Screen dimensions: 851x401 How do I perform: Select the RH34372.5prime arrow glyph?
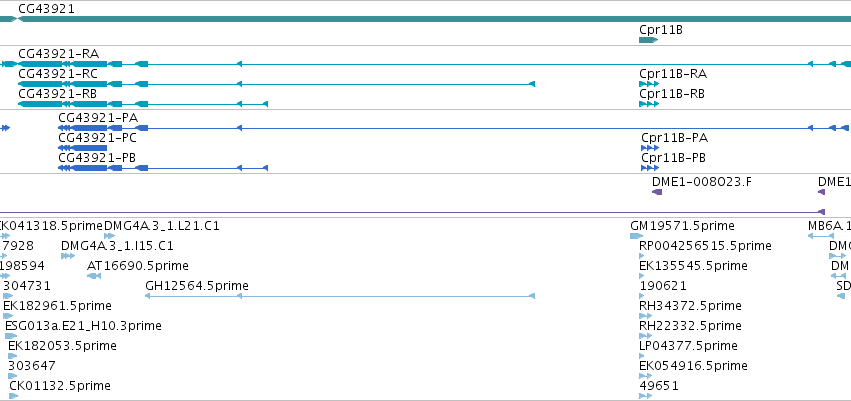[644, 316]
